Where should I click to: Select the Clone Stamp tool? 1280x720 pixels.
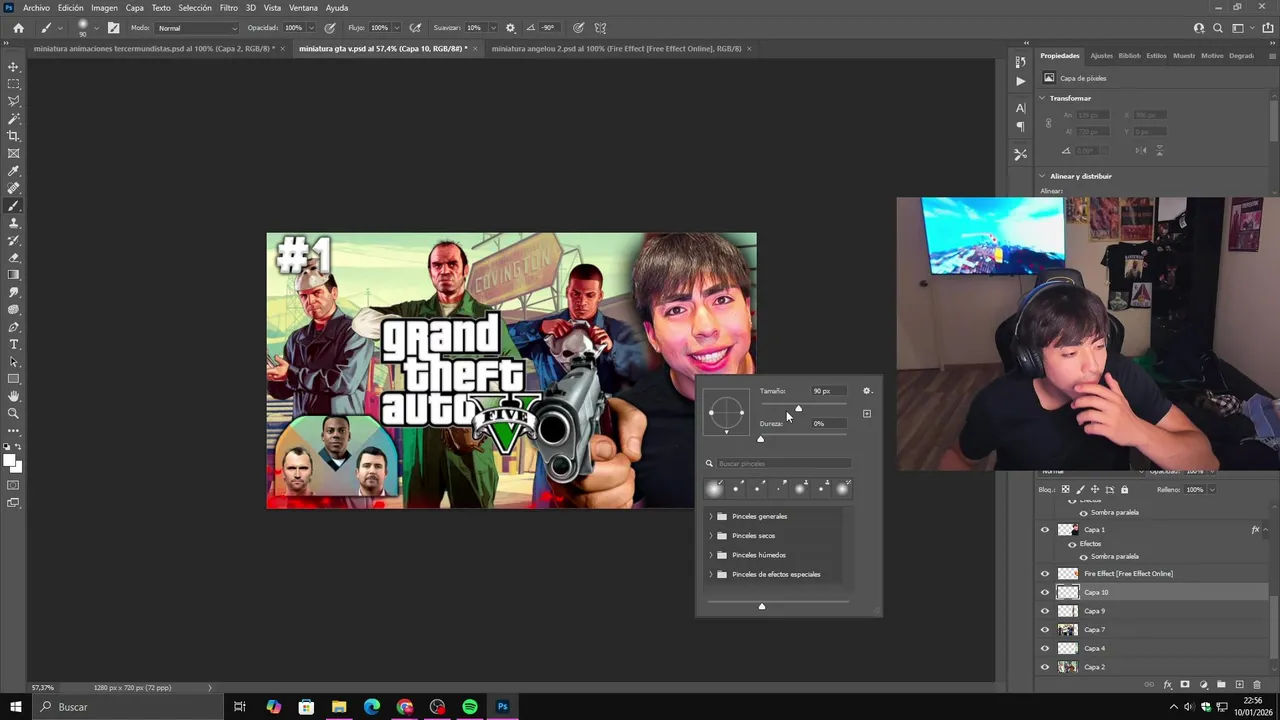pyautogui.click(x=14, y=223)
